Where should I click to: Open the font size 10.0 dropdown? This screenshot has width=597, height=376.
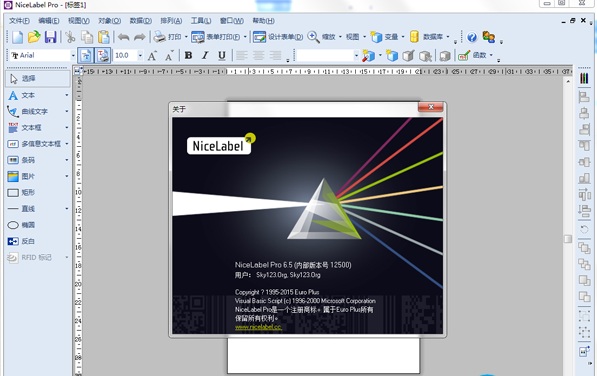140,56
